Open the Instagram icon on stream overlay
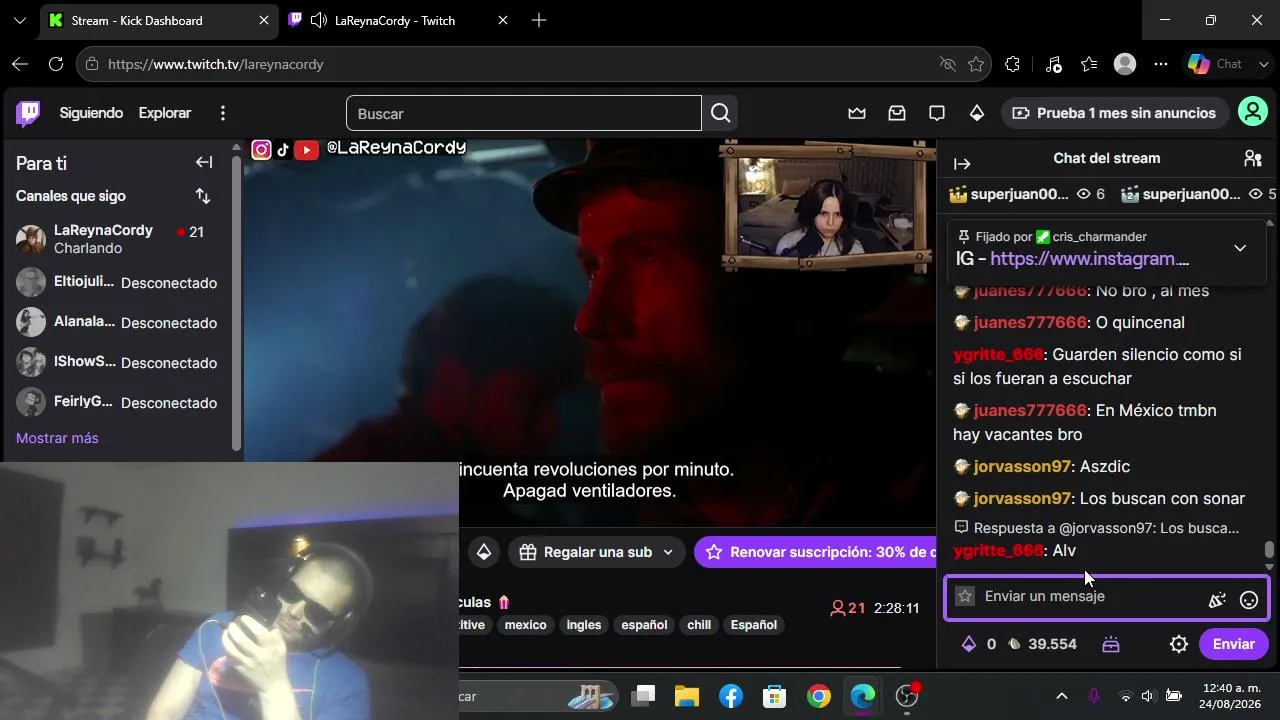This screenshot has width=1280, height=720. [261, 149]
